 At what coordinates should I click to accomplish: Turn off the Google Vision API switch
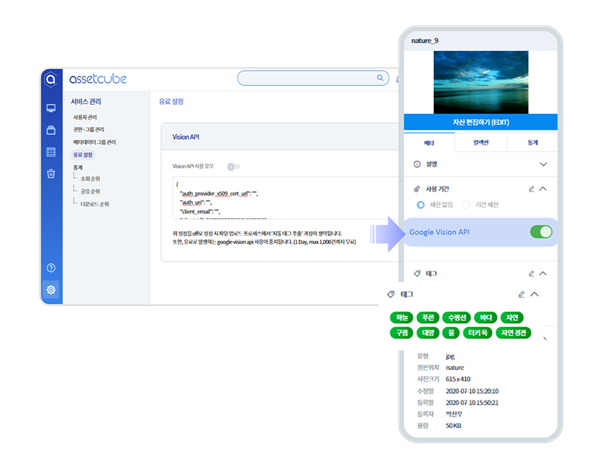coord(540,232)
